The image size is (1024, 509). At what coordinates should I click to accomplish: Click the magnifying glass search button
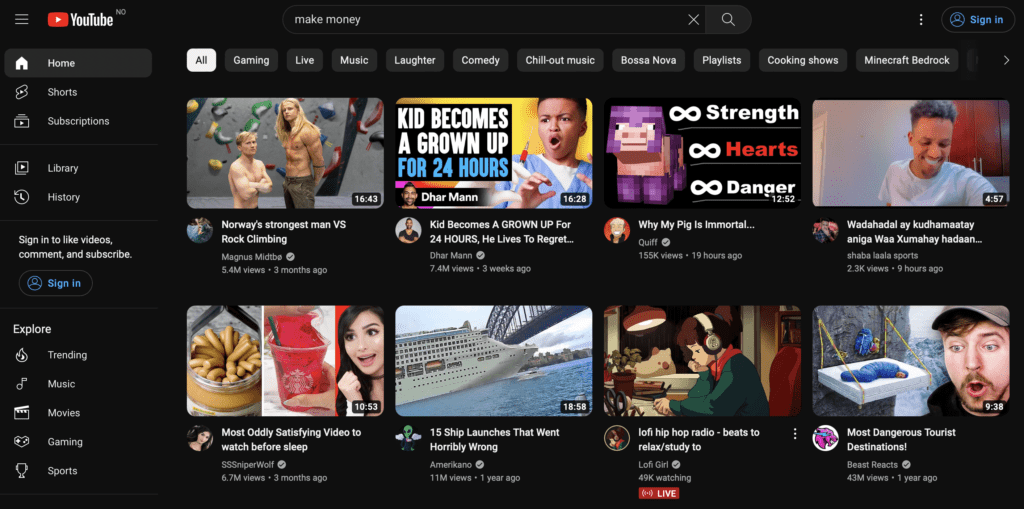728,20
